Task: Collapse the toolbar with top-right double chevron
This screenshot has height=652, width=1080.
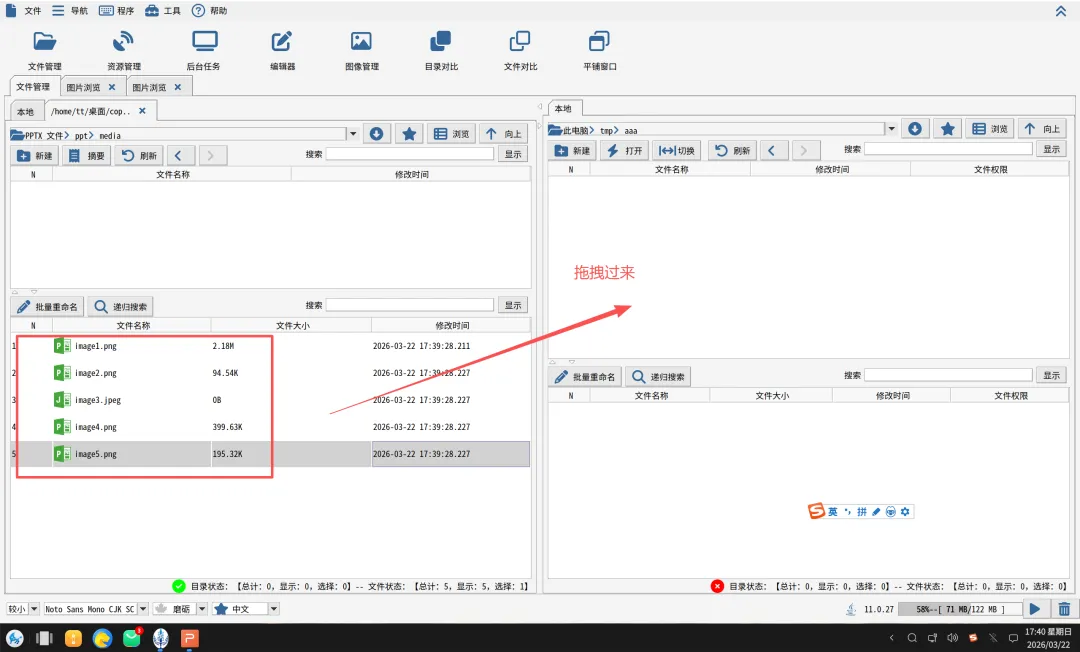Action: [1061, 11]
